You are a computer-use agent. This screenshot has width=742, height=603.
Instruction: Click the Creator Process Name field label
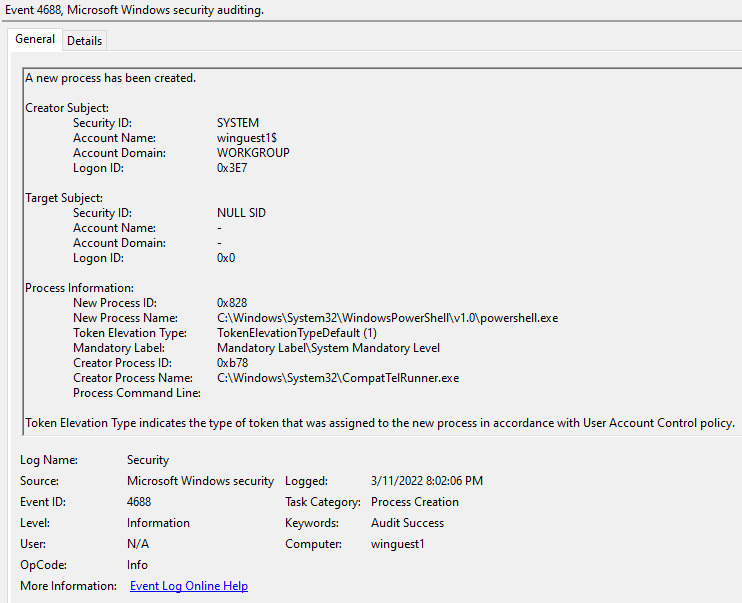pyautogui.click(x=132, y=378)
